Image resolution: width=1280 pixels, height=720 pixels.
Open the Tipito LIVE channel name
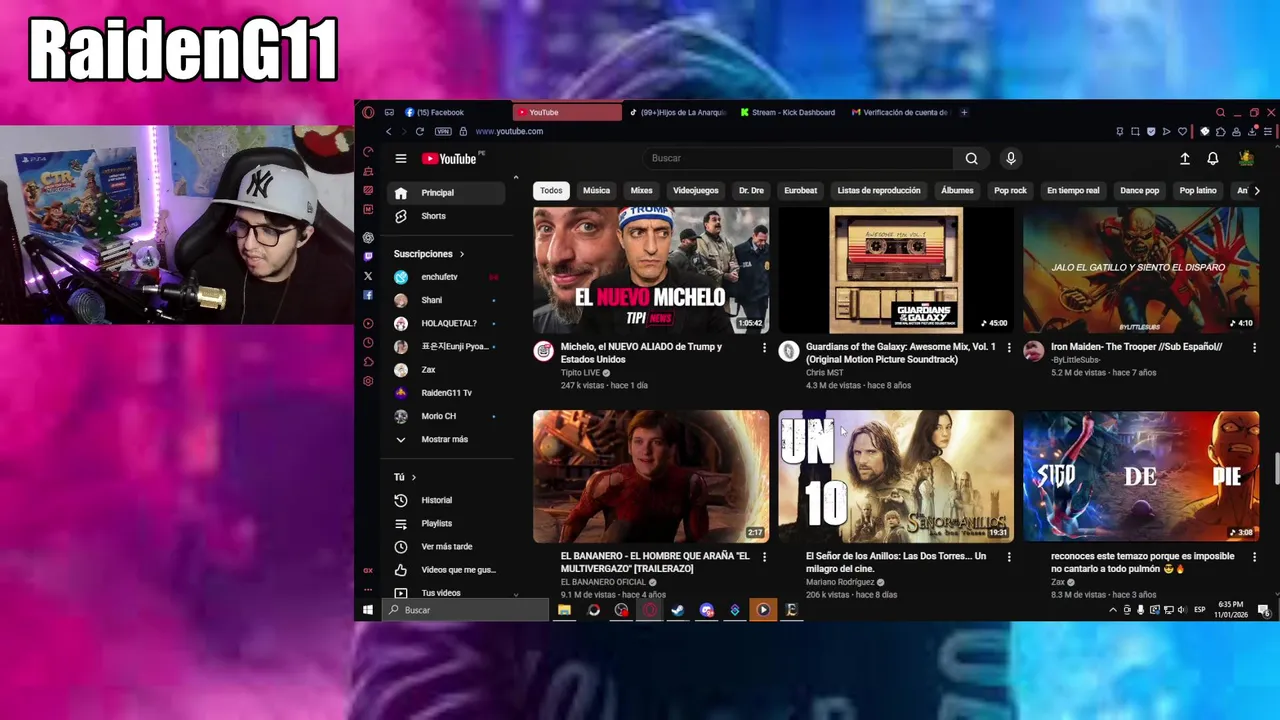click(x=580, y=373)
